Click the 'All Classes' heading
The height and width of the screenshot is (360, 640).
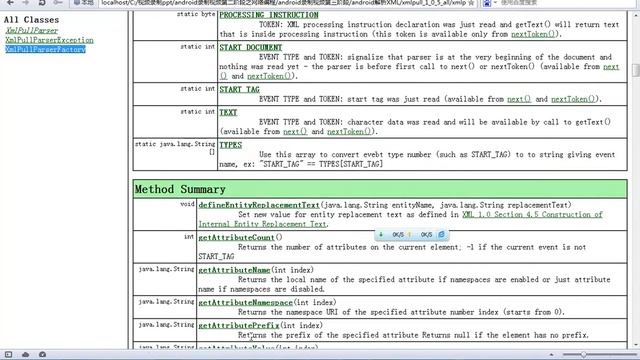pyautogui.click(x=31, y=20)
